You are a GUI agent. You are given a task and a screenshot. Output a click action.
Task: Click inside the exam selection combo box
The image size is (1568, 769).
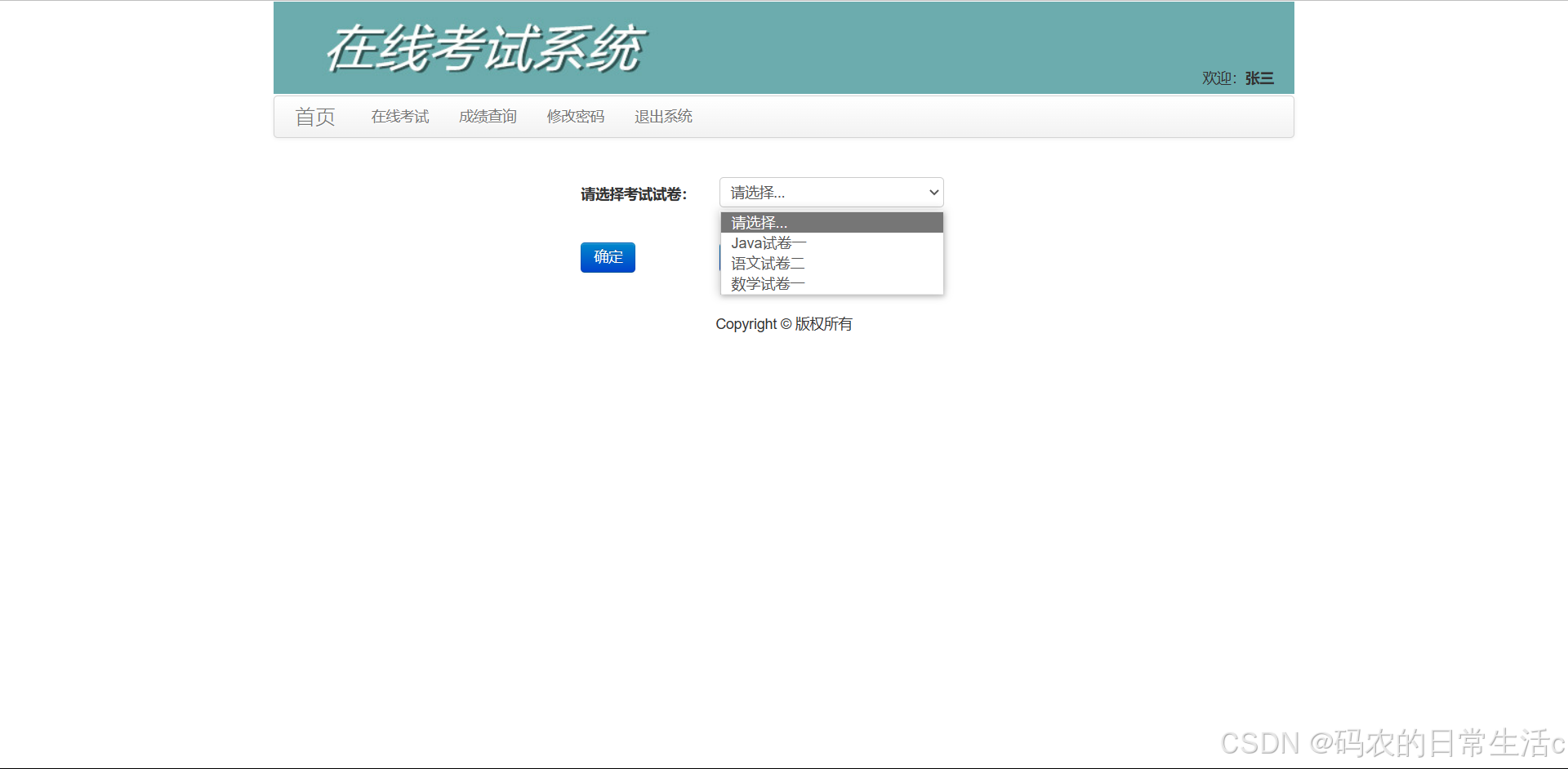[817, 192]
